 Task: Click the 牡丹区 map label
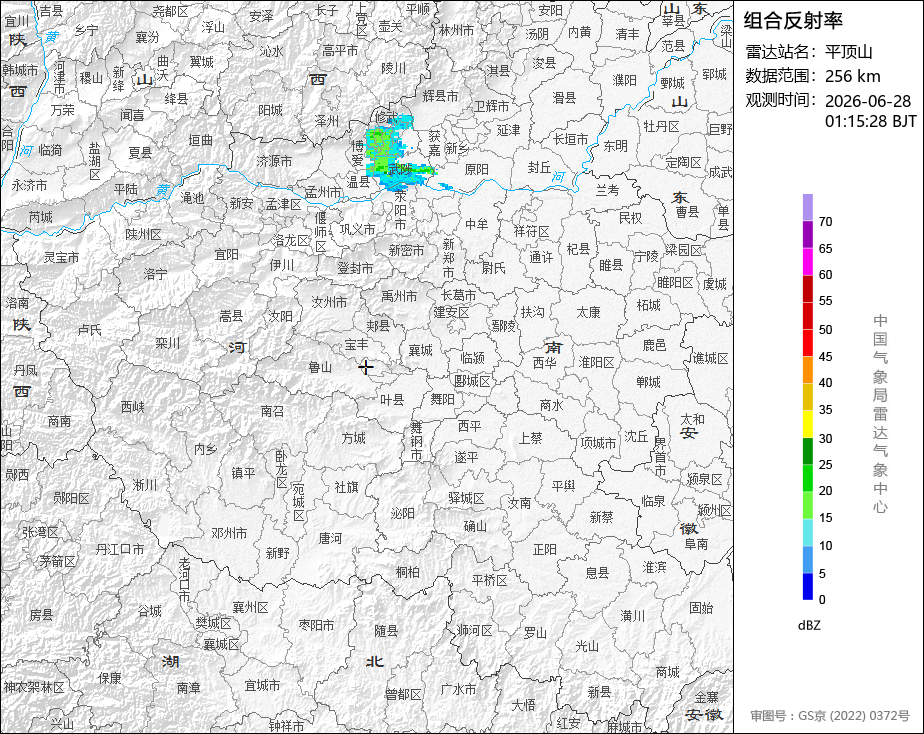(661, 126)
